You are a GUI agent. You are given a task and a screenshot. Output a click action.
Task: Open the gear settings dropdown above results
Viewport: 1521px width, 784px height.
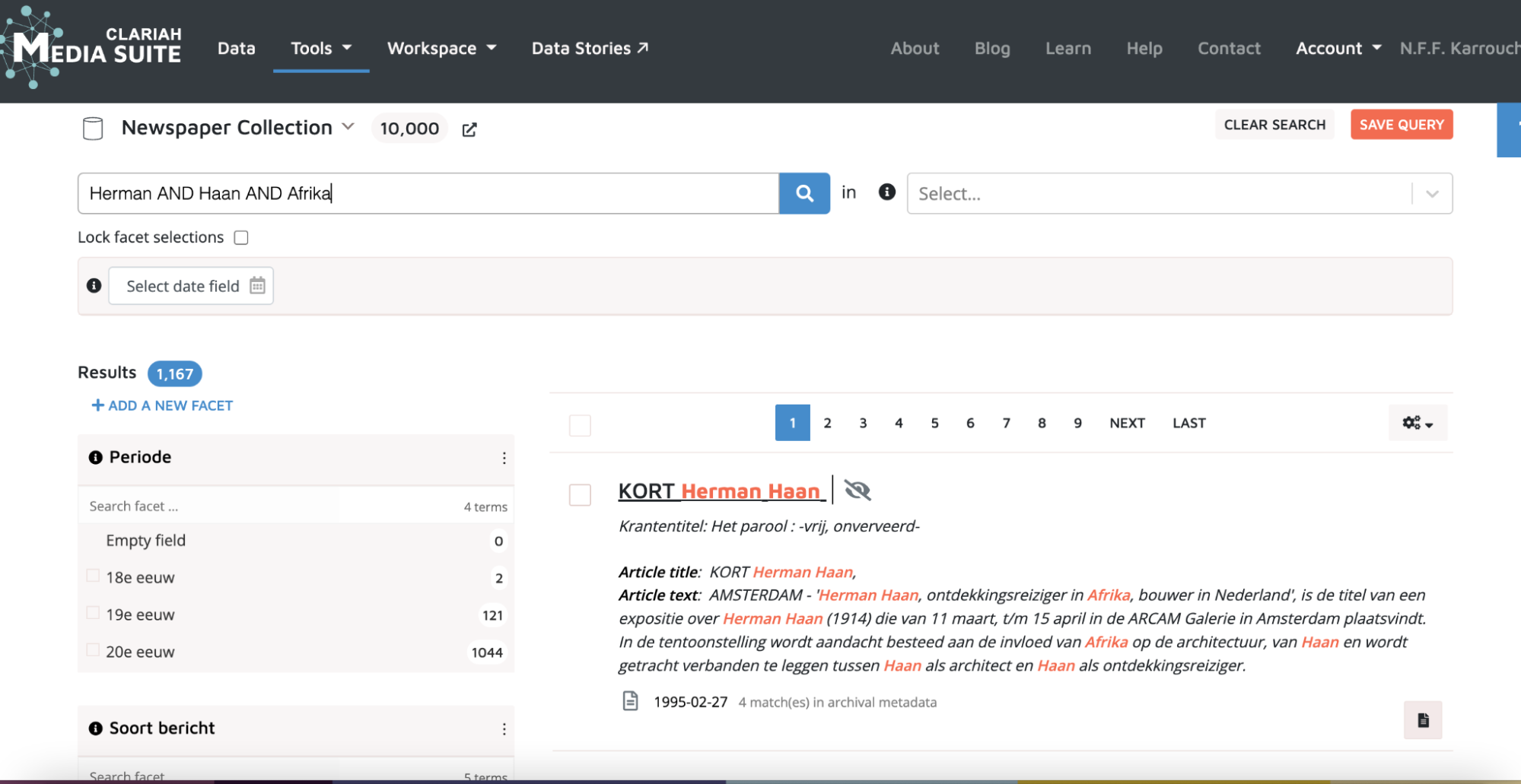coord(1418,424)
